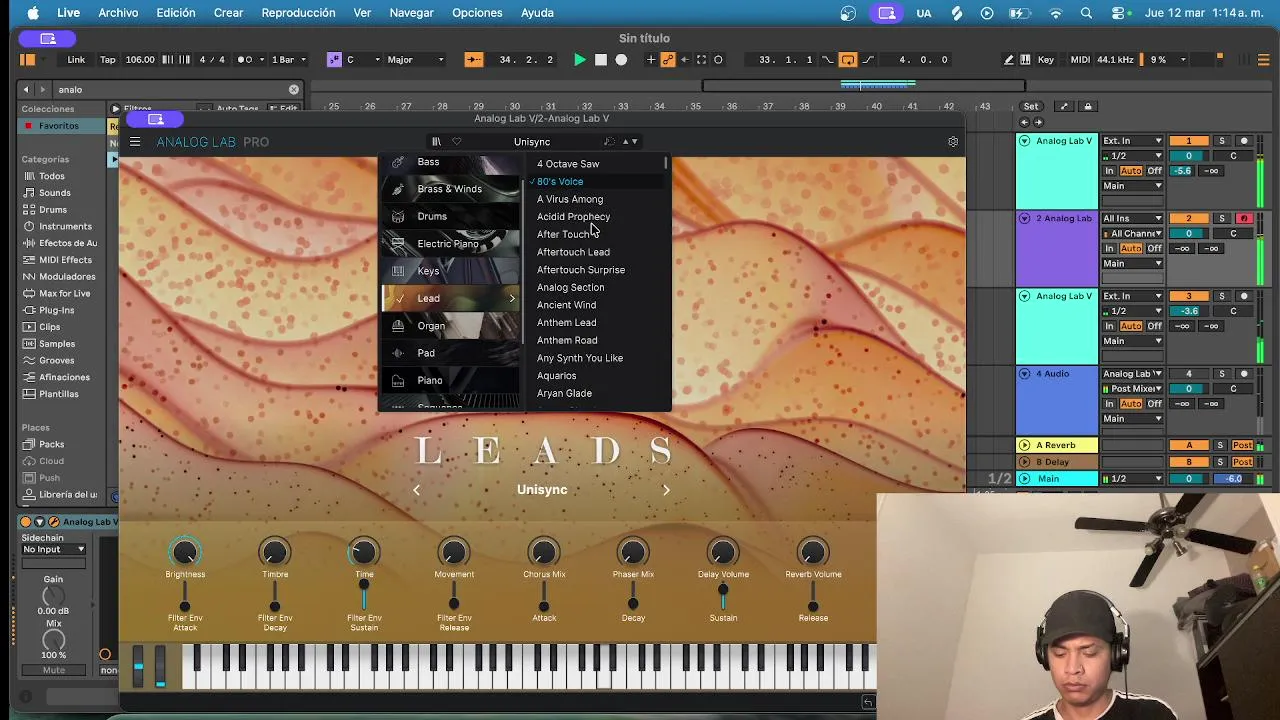This screenshot has height=720, width=1280.
Task: Click the Set locator button
Action: 1031,106
